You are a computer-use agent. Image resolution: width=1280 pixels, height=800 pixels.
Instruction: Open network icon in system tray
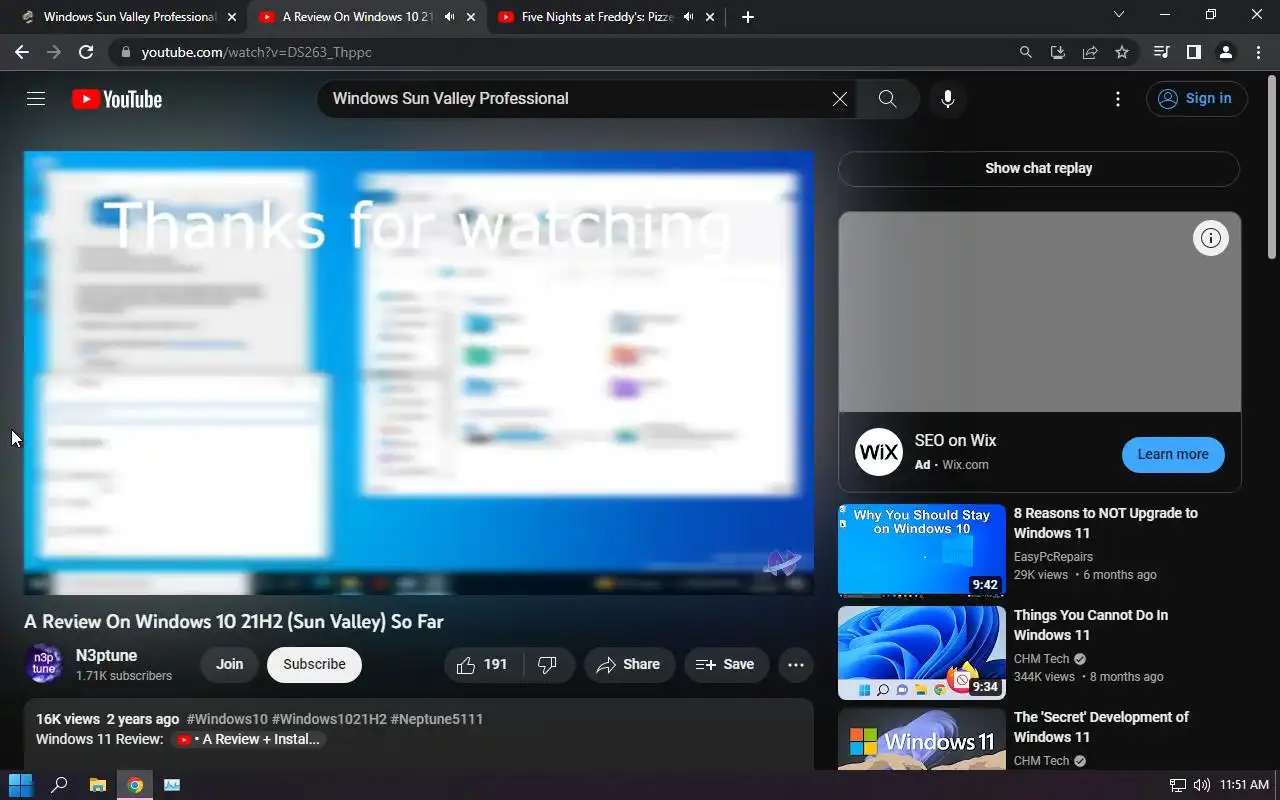point(1178,785)
